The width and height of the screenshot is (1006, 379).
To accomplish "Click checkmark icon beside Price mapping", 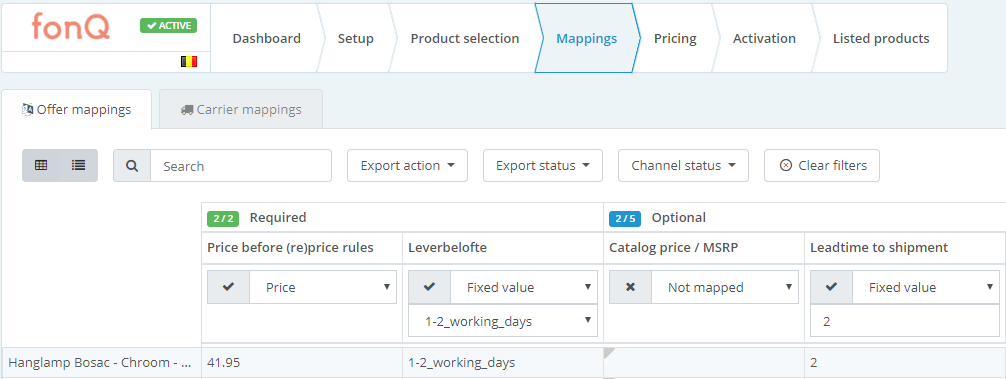I will tap(228, 287).
